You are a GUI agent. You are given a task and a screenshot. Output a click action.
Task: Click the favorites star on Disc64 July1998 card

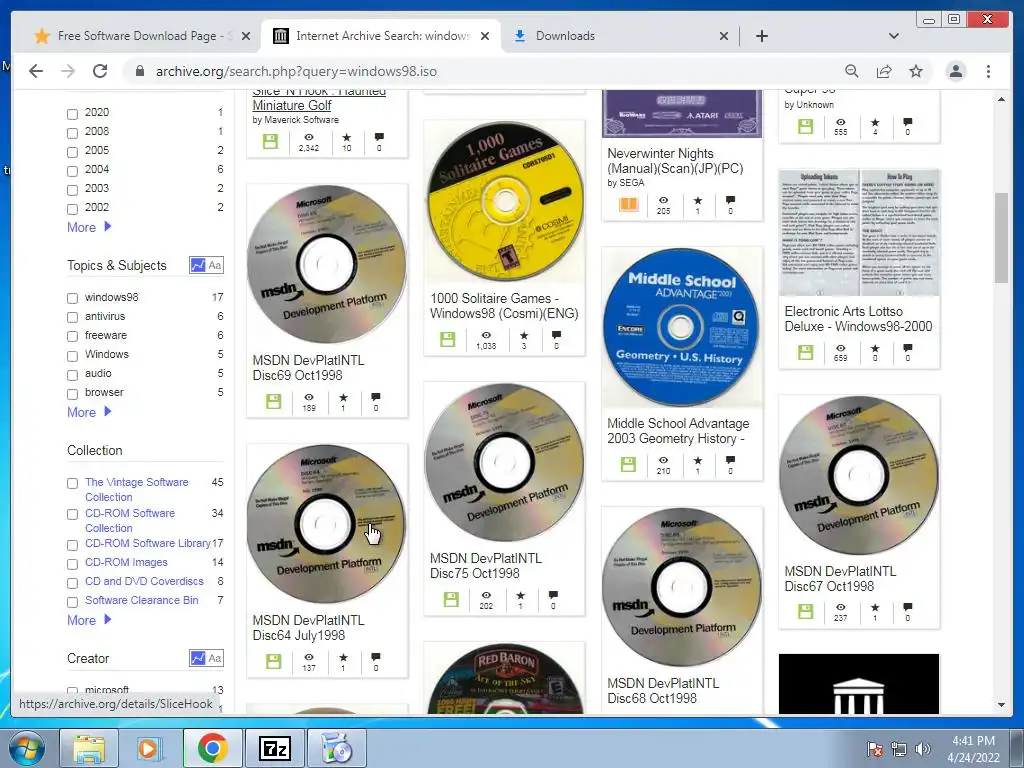[x=343, y=657]
